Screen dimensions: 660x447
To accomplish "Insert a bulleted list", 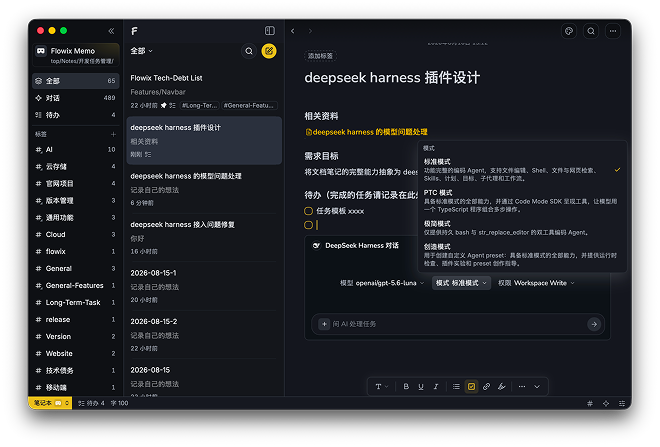I will (x=456, y=386).
